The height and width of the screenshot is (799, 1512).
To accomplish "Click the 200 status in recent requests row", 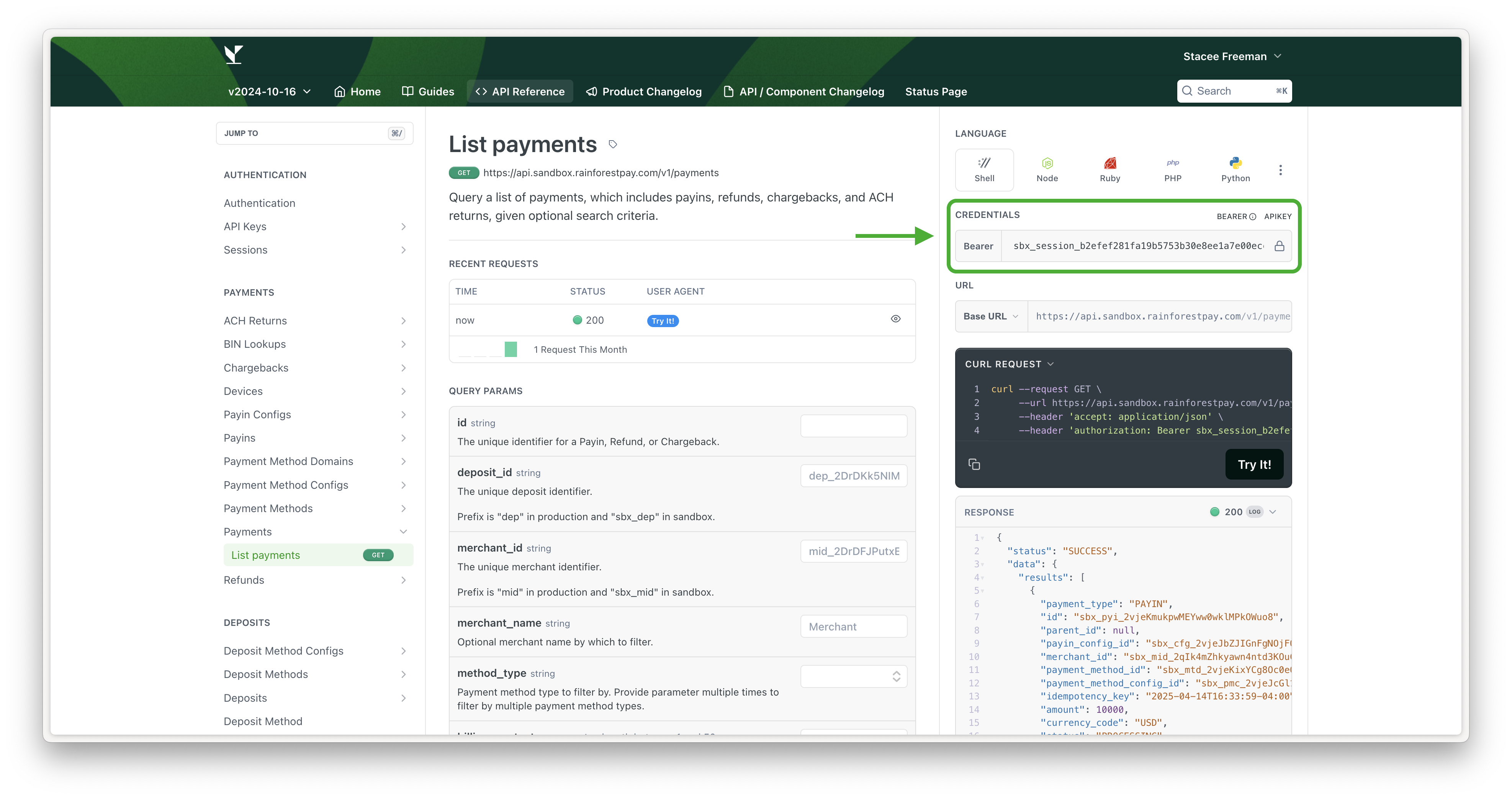I will (588, 321).
